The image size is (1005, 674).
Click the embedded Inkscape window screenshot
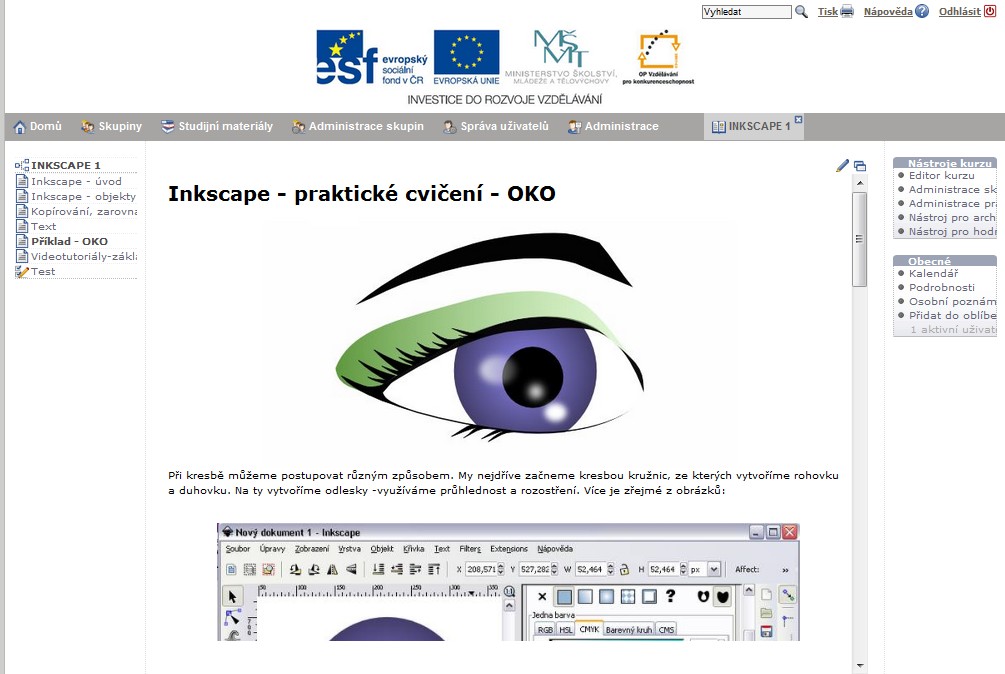point(508,582)
